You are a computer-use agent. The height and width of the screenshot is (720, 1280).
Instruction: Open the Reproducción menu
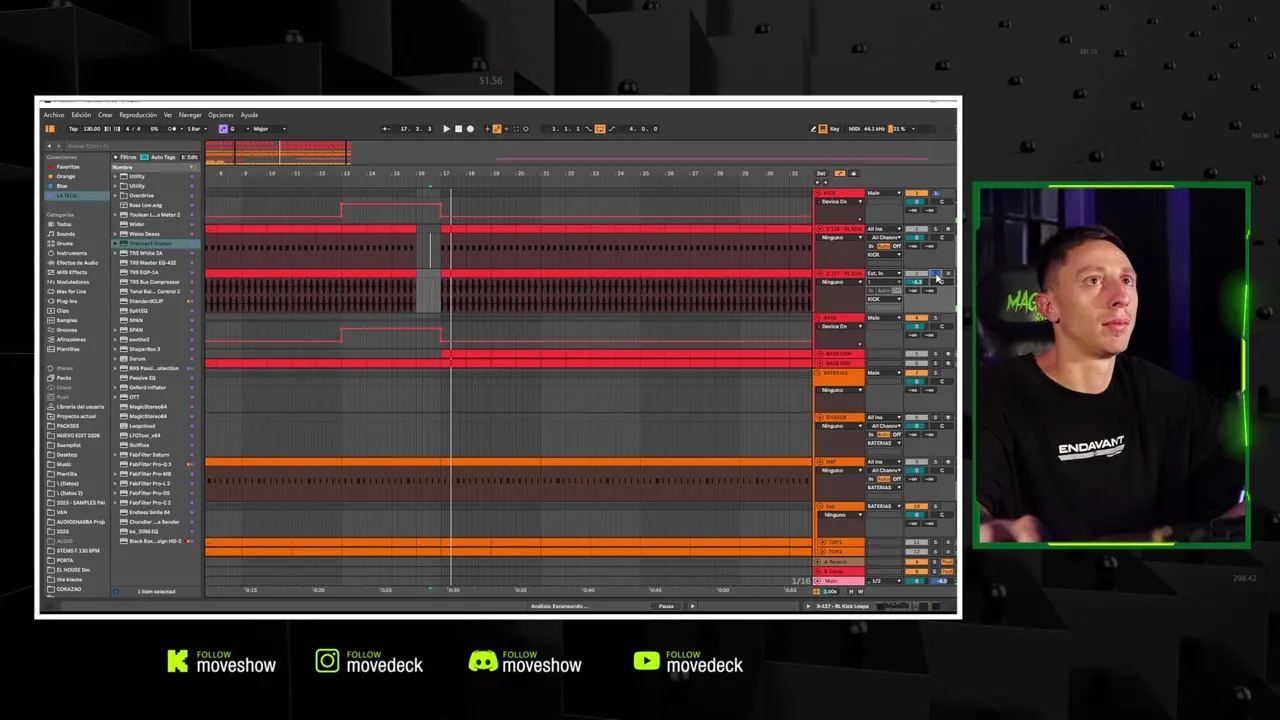[138, 115]
